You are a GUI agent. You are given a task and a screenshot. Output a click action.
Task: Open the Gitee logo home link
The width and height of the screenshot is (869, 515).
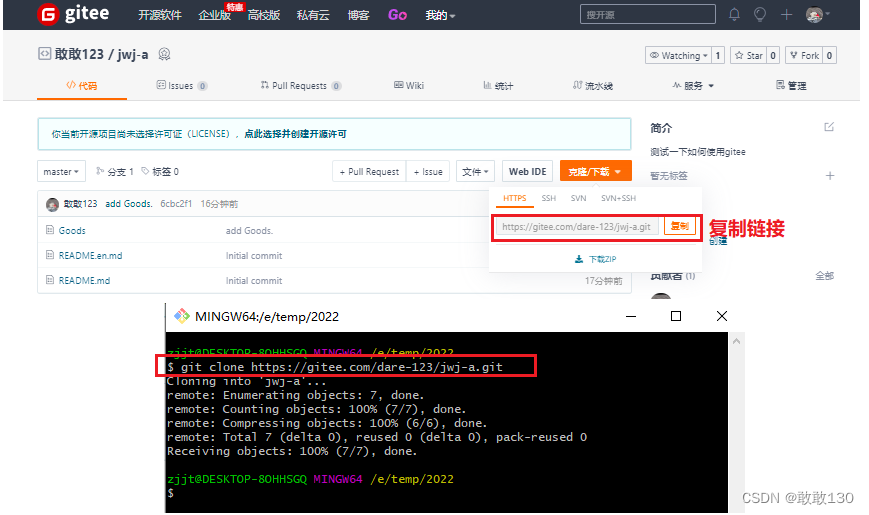[73, 14]
